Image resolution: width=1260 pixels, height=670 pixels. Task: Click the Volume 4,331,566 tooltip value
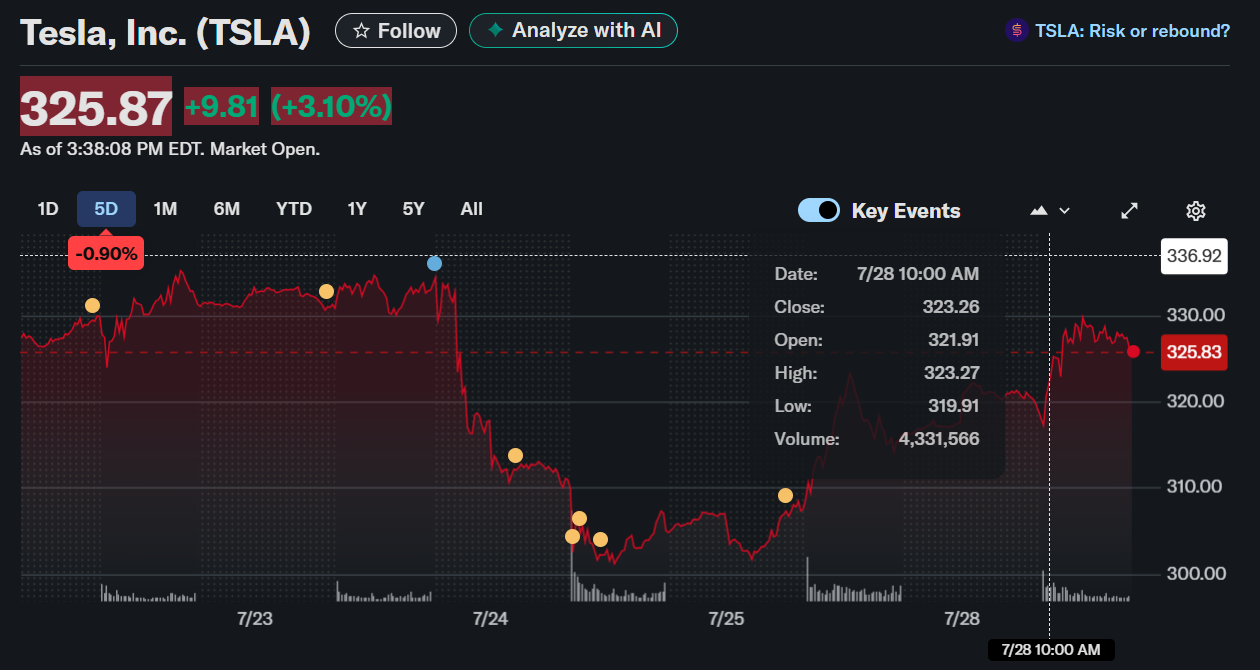pos(939,439)
